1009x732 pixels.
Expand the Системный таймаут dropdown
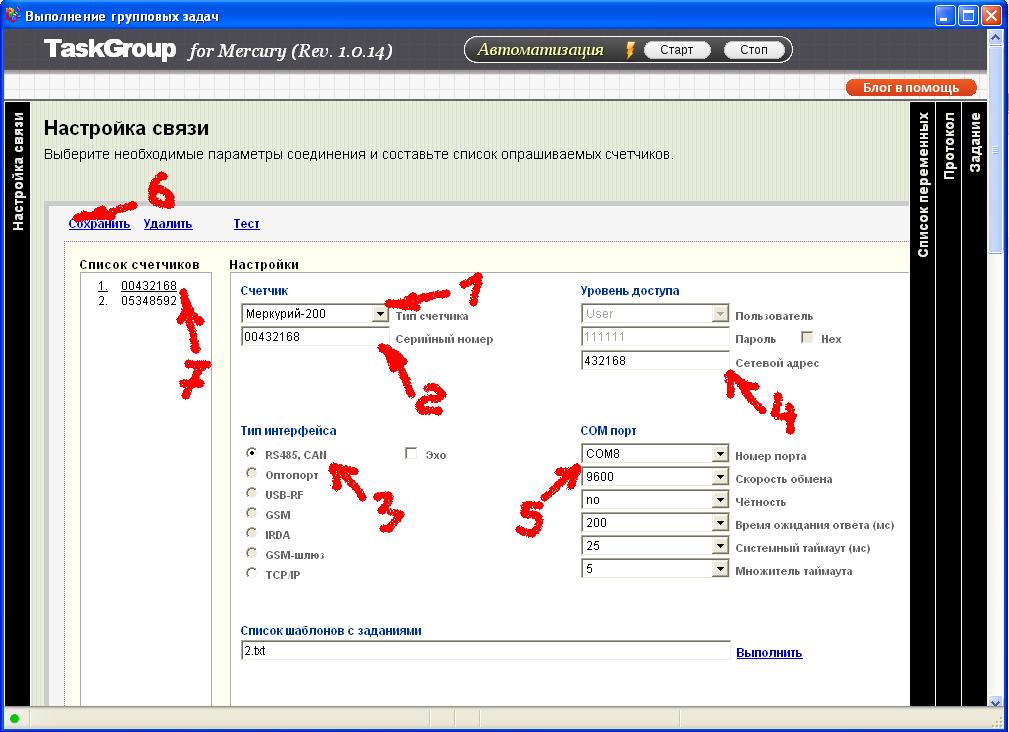coord(720,546)
